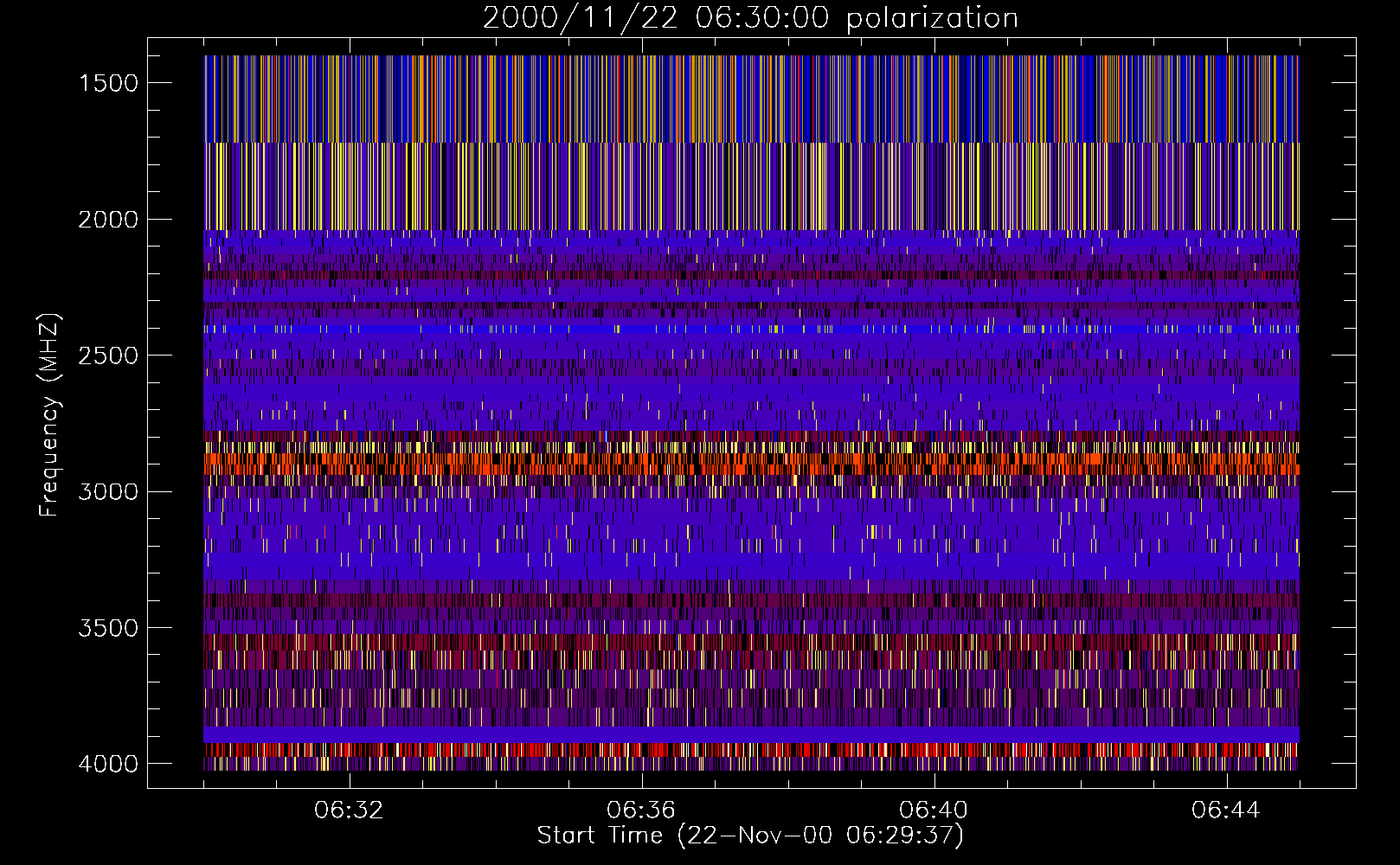Viewport: 1400px width, 865px height.
Task: Click the plot title '2000/11/22 06:30:00 polarization'
Action: point(750,18)
